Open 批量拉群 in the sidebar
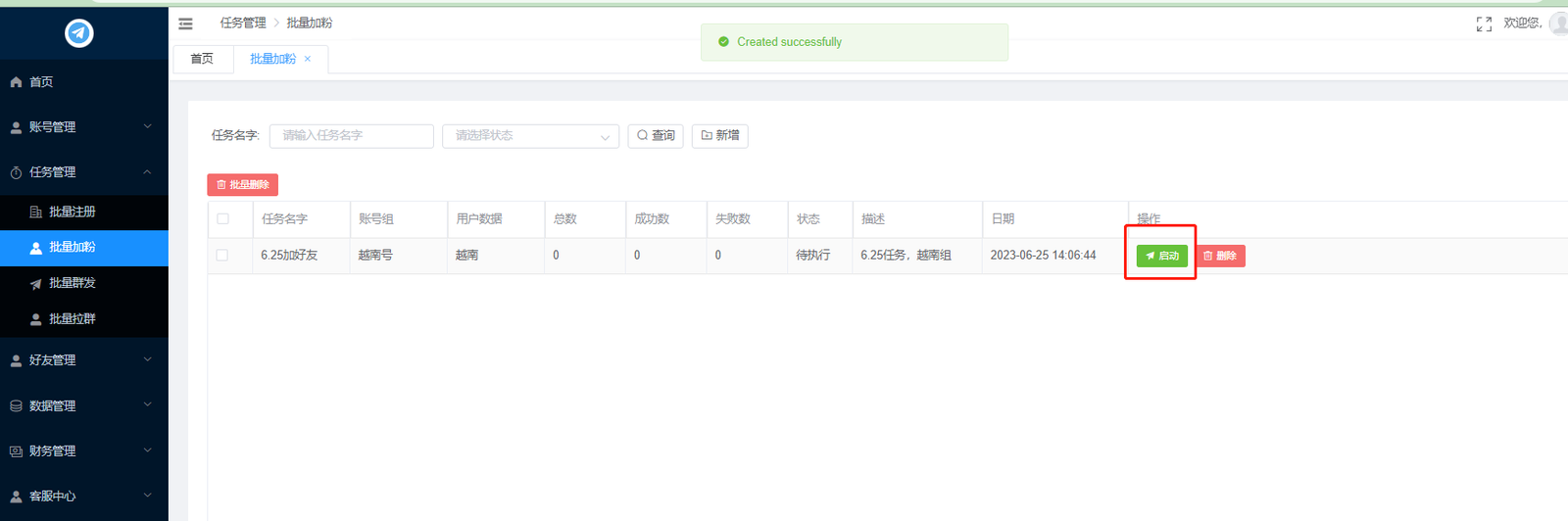Image resolution: width=1568 pixels, height=521 pixels. click(72, 319)
